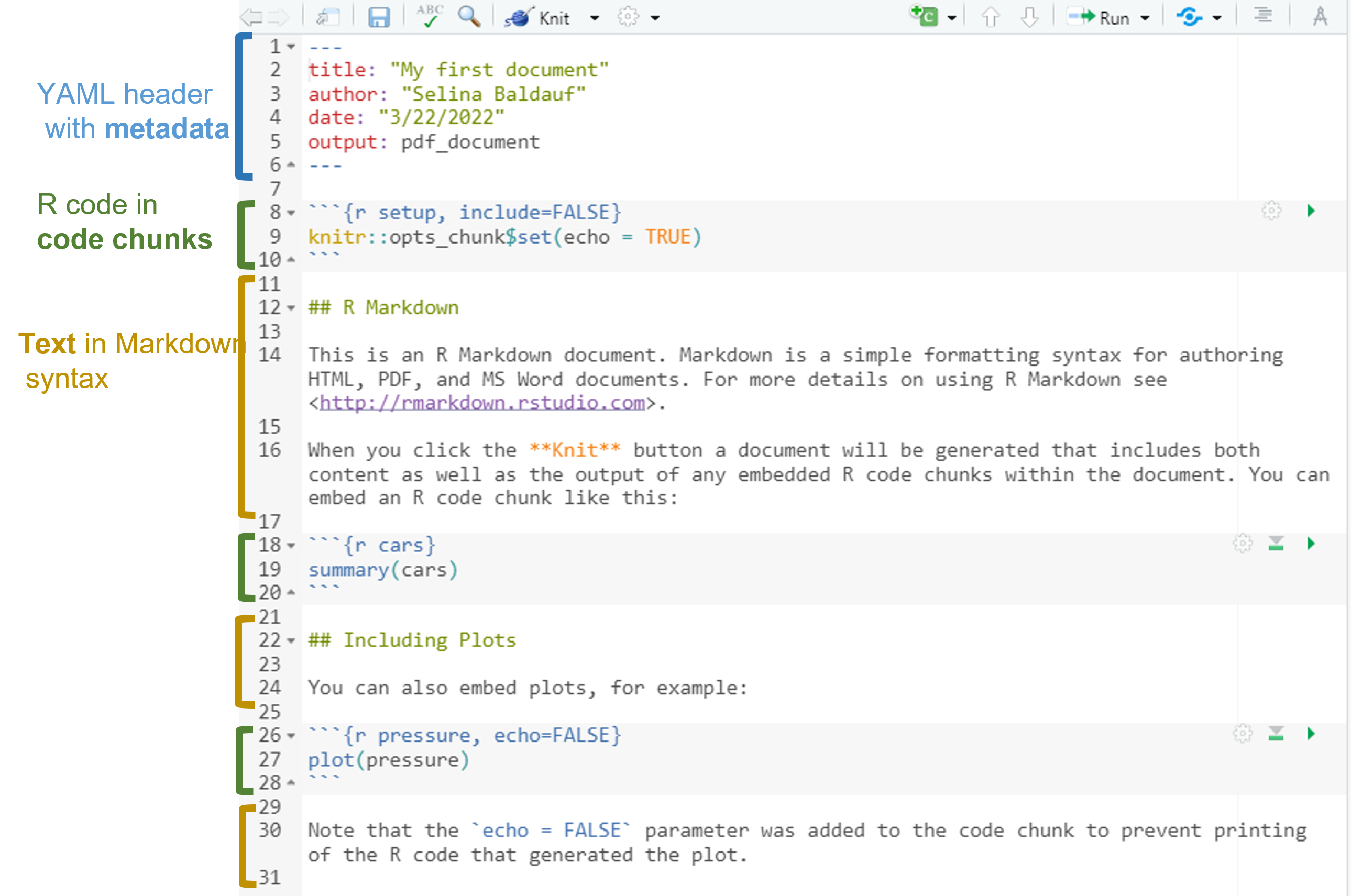Go to the next section with the down arrow

point(1030,17)
